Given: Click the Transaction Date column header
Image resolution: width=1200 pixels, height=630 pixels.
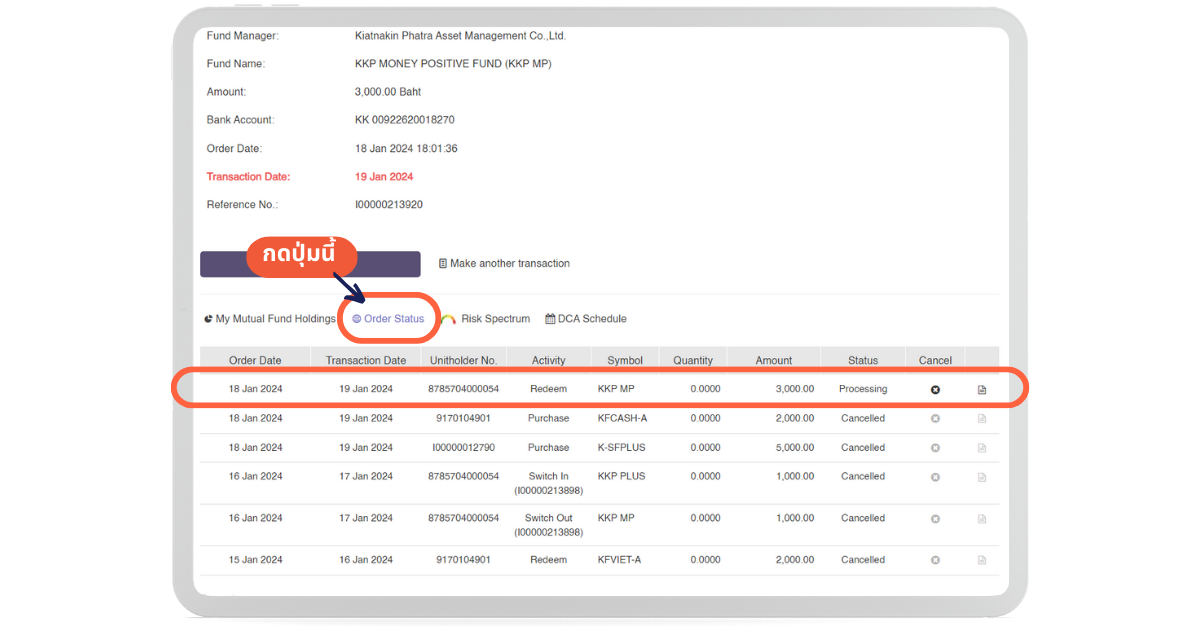Looking at the screenshot, I should pos(366,361).
